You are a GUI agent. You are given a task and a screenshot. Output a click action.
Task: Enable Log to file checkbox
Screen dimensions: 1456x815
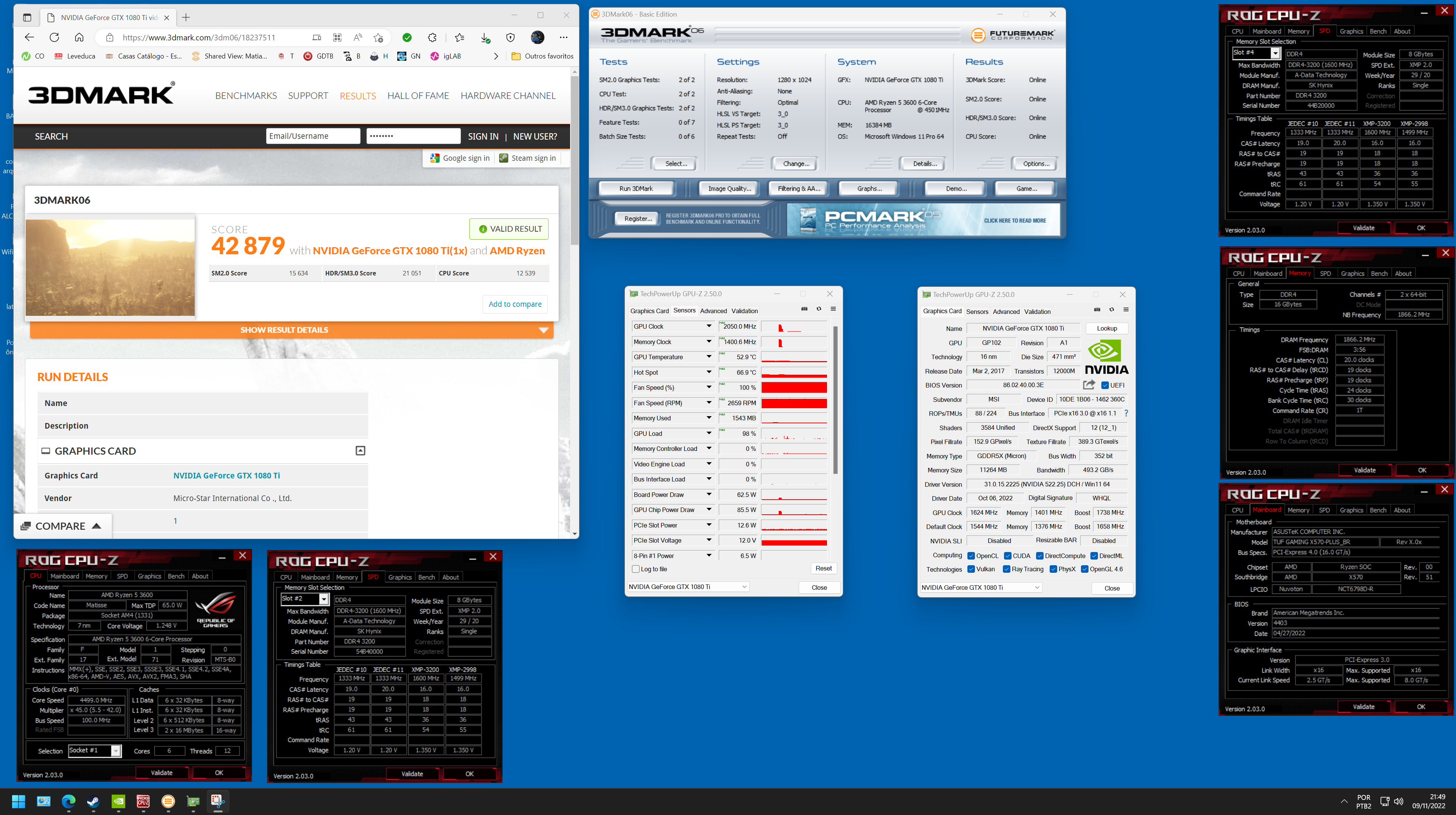click(636, 569)
